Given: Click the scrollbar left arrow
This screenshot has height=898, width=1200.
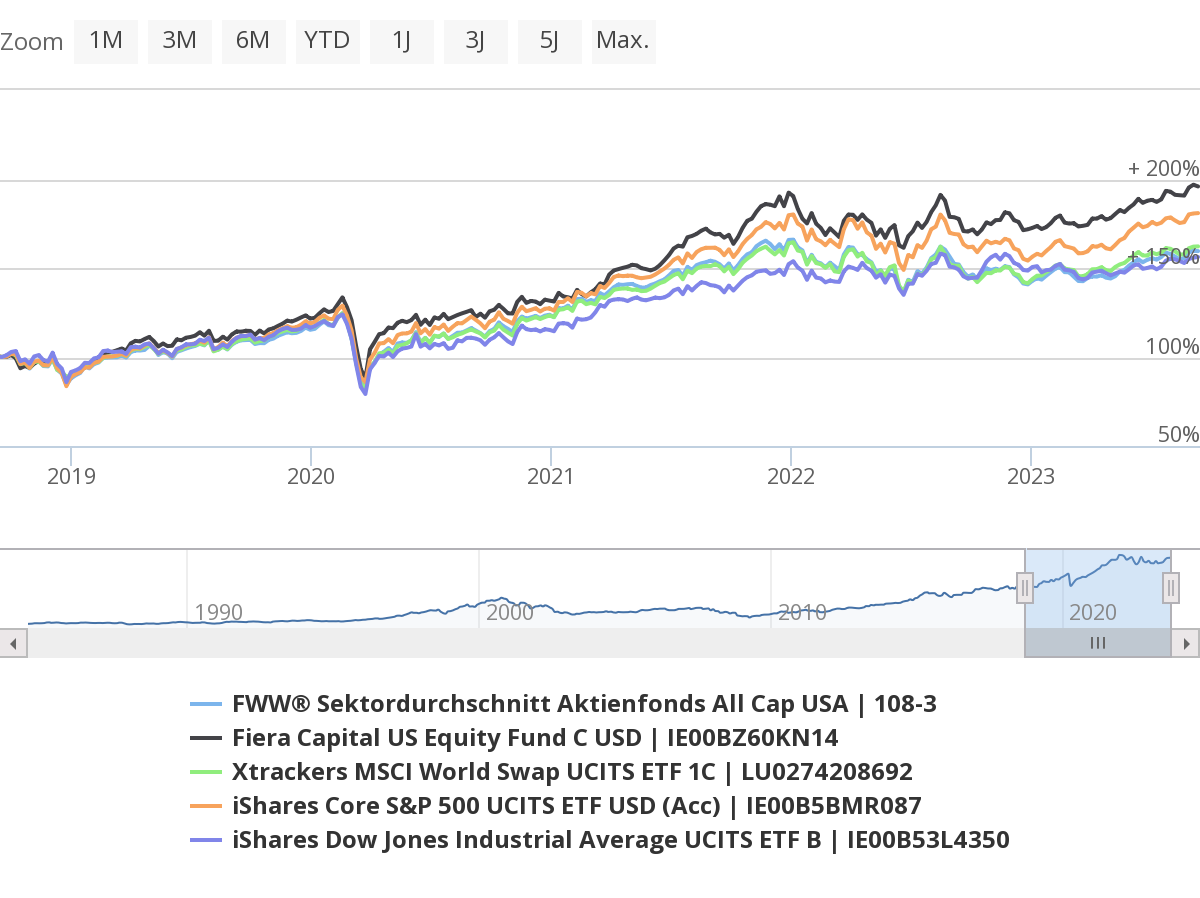Looking at the screenshot, I should (x=13, y=643).
